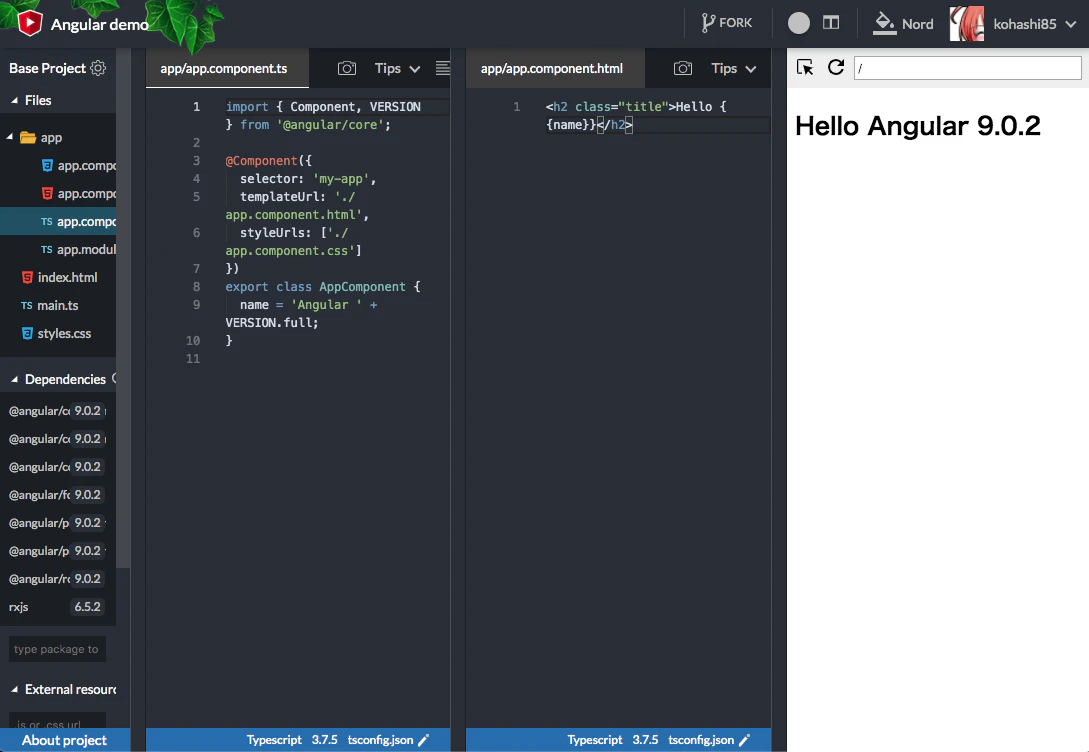Click Typescript 3.7.5 label under HTML editor

613,740
